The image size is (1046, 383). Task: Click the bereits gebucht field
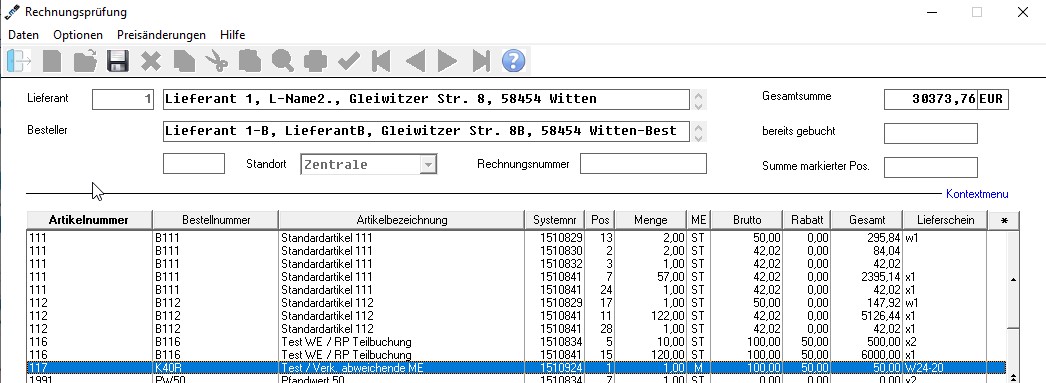point(931,133)
